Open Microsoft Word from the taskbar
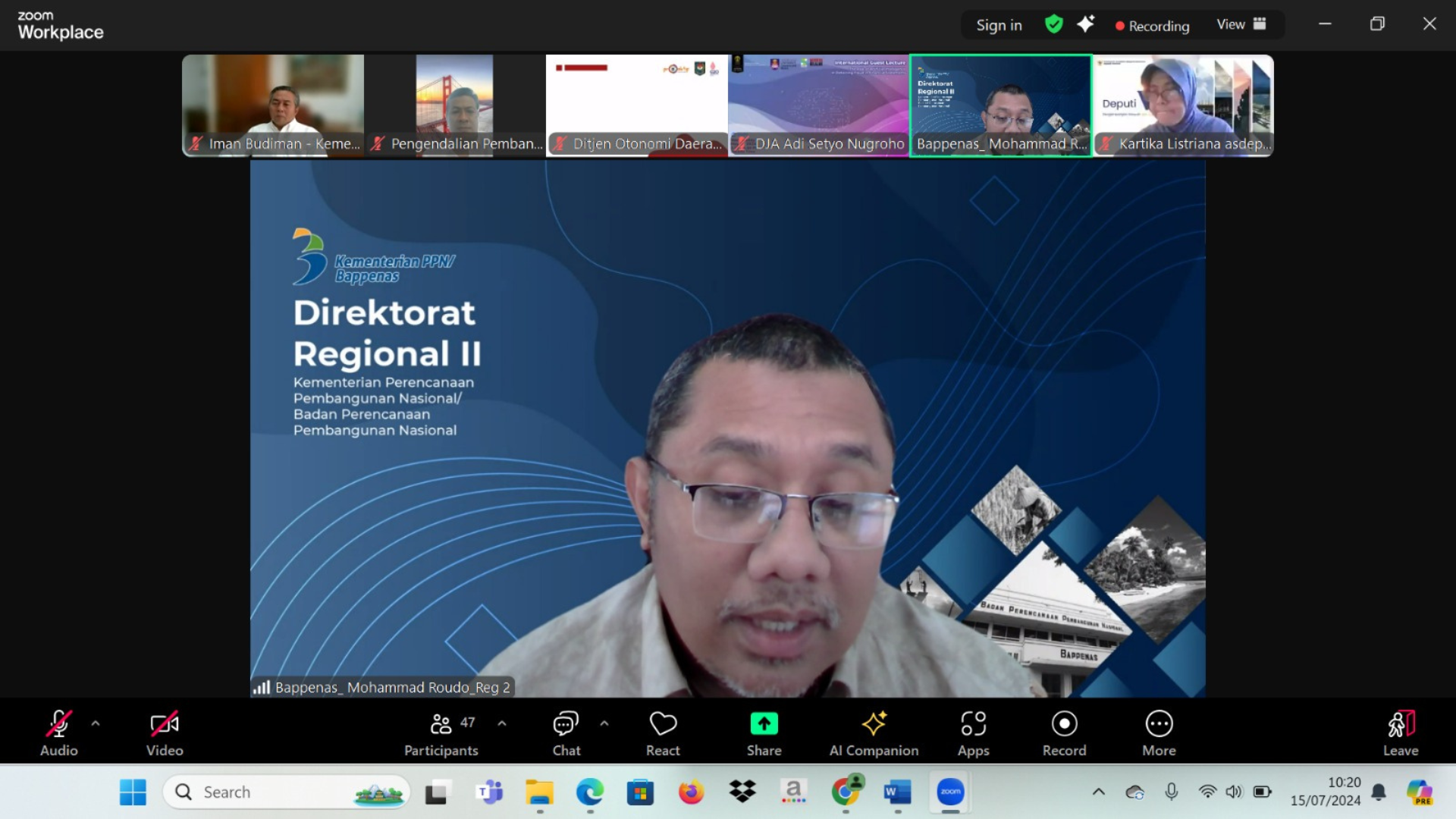The width and height of the screenshot is (1456, 819). click(897, 792)
